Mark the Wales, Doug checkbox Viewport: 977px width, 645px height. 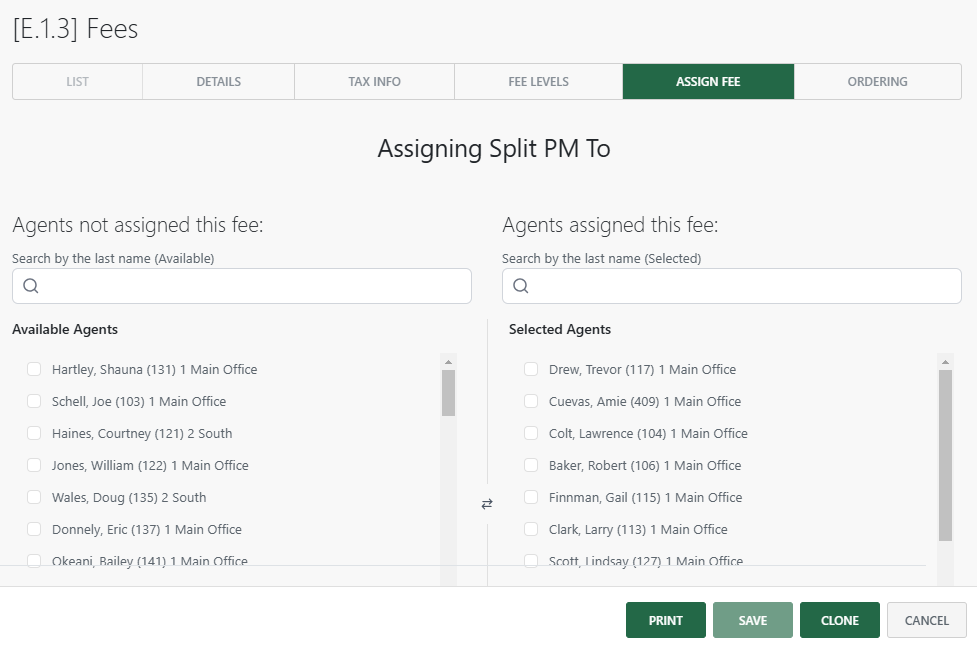(34, 497)
